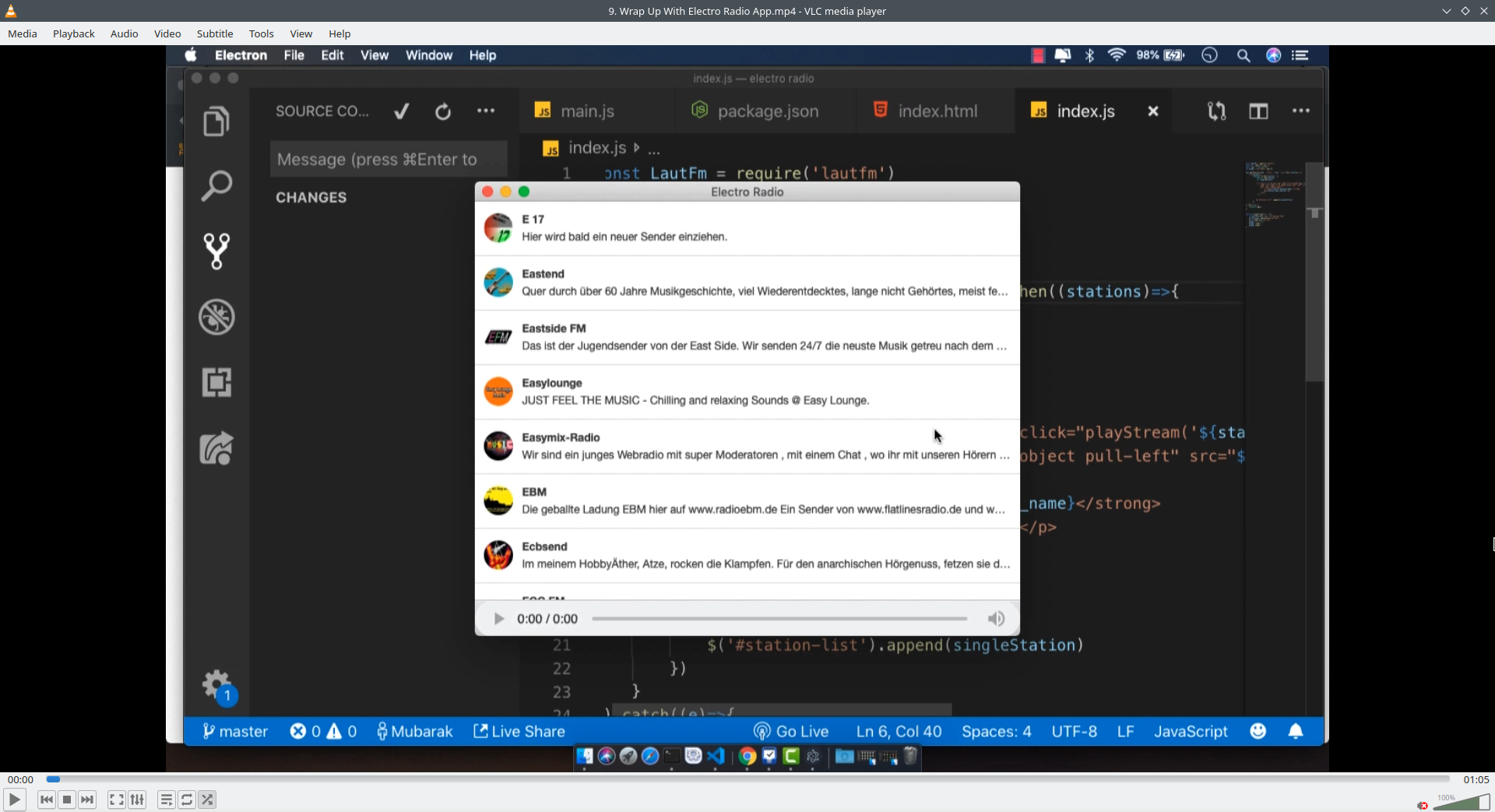Screen dimensions: 1495x812
Task: Commit changes with the checkmark icon
Action: [402, 111]
